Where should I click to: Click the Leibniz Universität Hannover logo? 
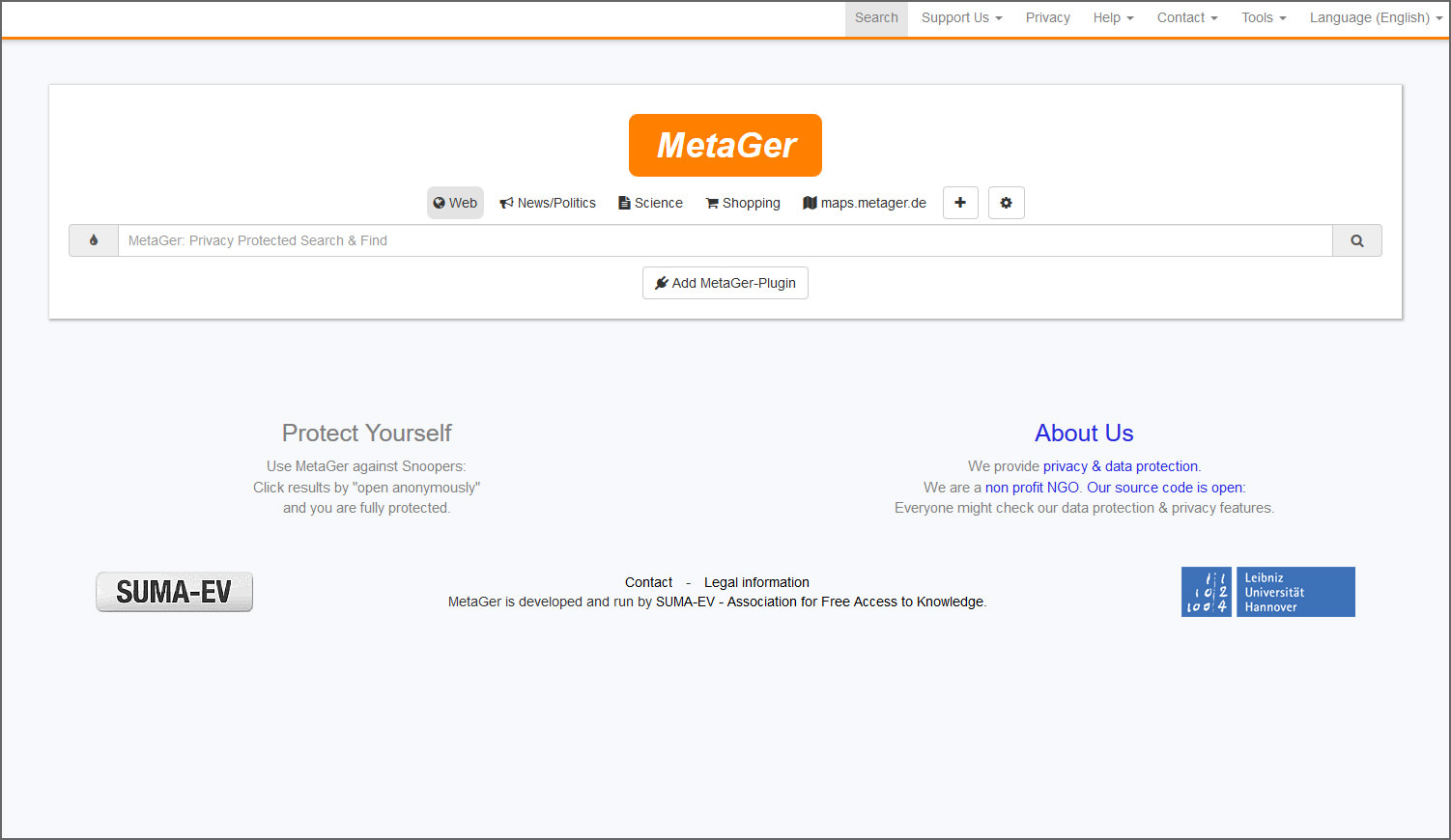pos(1267,592)
